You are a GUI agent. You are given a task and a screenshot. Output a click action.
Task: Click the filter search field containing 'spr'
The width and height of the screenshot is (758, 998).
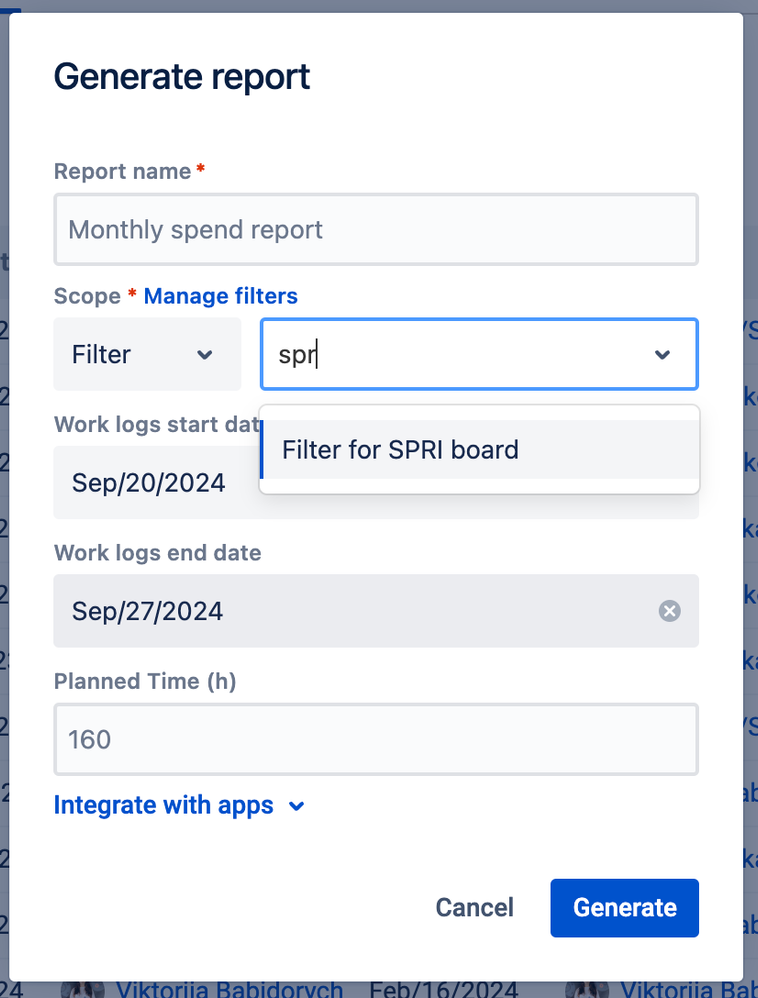click(x=450, y=355)
